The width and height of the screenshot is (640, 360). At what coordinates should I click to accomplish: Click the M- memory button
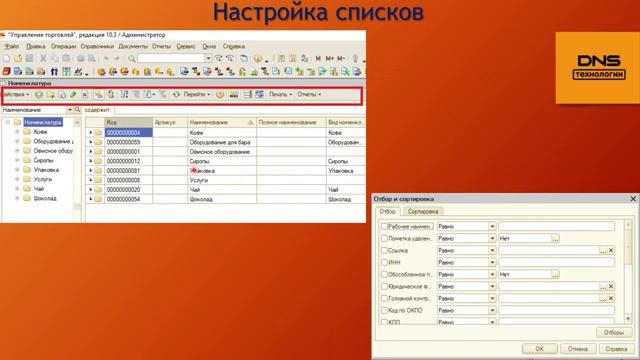tap(341, 59)
